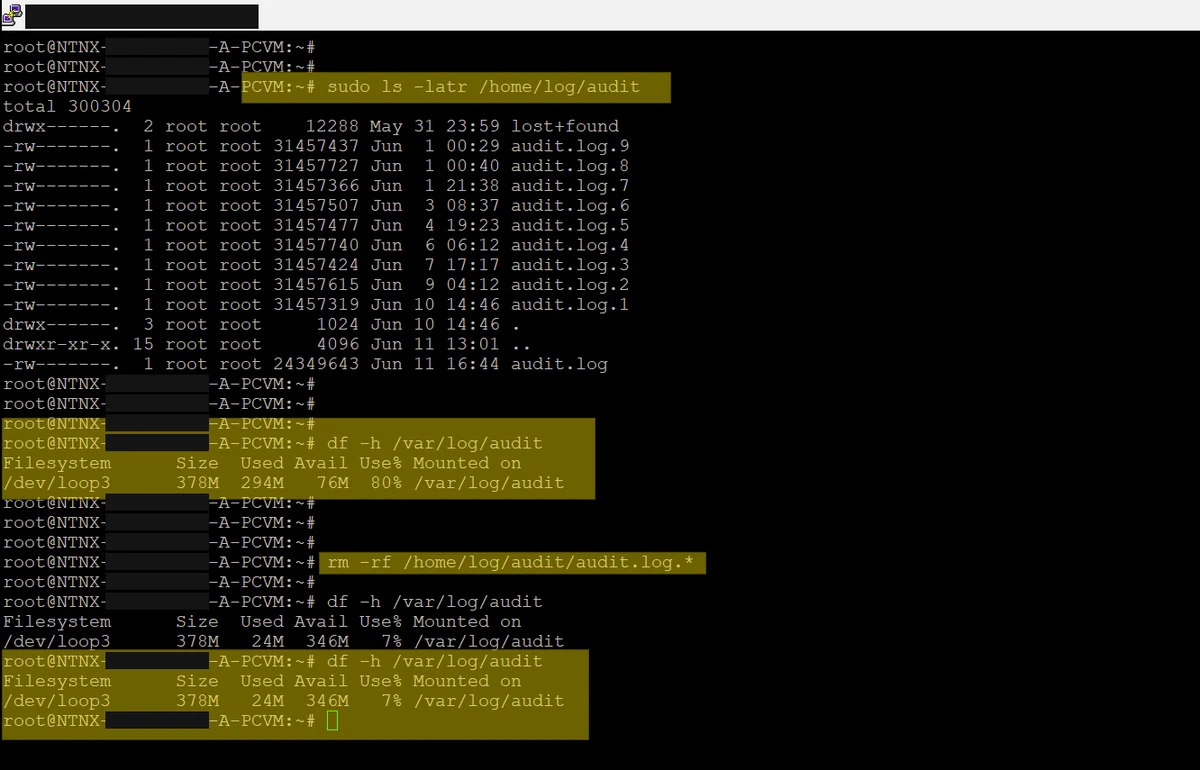Click the file size 31457740
Screen dimensions: 1200x770
316,245
